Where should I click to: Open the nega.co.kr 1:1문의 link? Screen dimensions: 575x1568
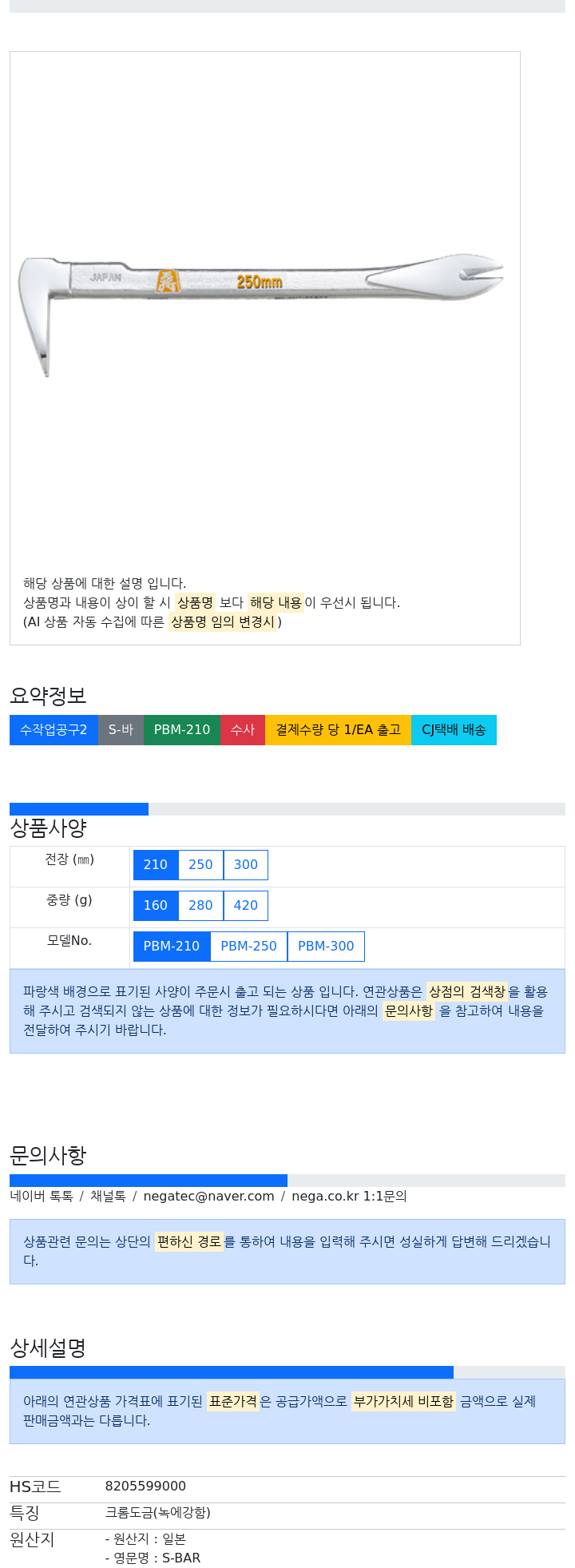349,1197
